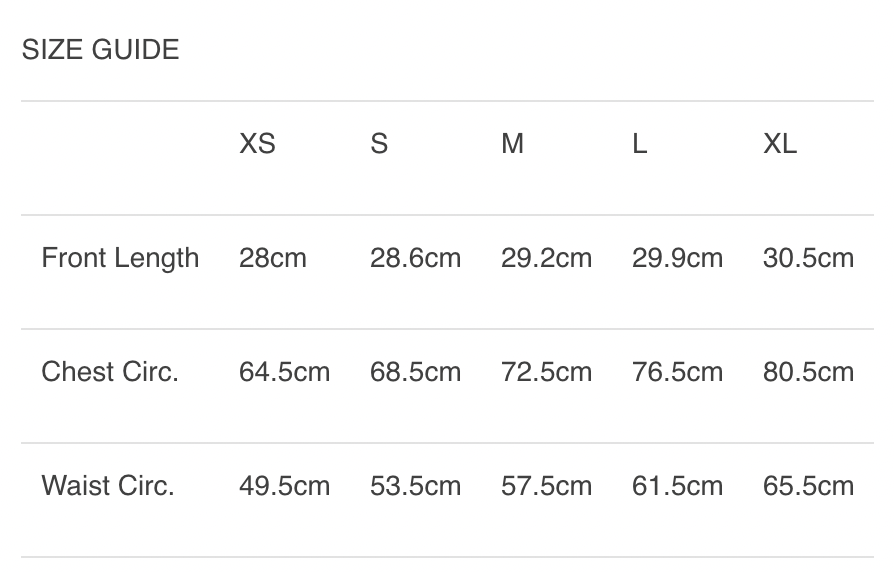Click the 80.5cm chest measurement
Screen dimensions: 894x572
pos(808,372)
